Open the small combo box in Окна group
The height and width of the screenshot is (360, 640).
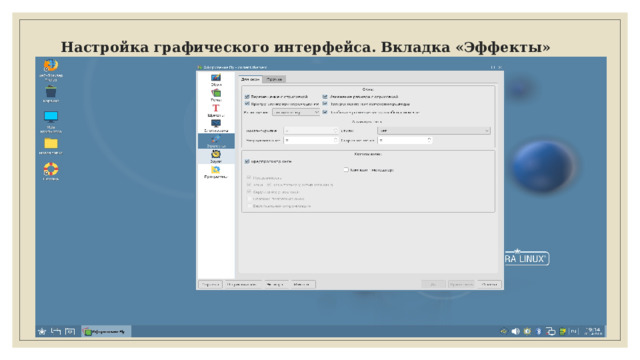296,112
